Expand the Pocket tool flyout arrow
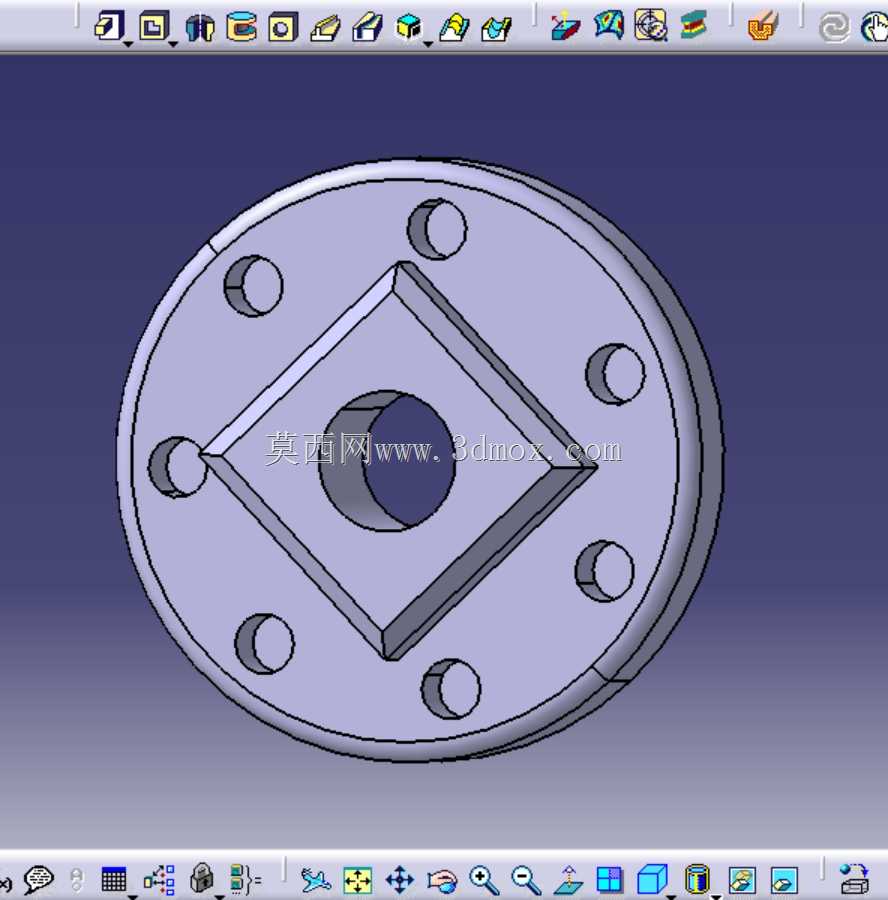The height and width of the screenshot is (900, 888). pos(173,44)
